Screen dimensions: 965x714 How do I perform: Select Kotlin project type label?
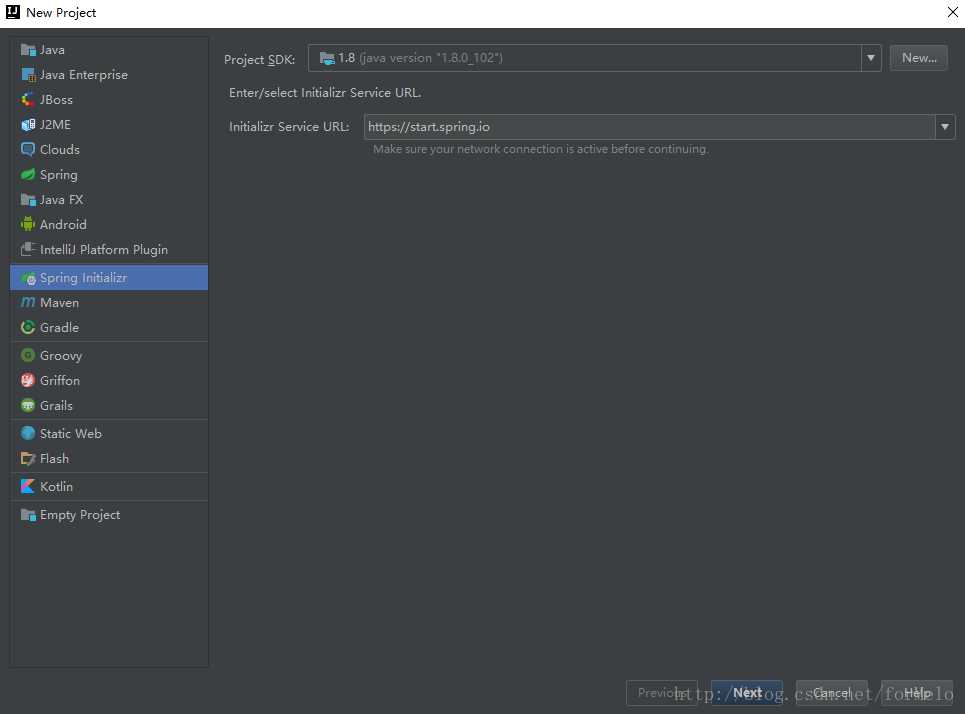[x=57, y=486]
